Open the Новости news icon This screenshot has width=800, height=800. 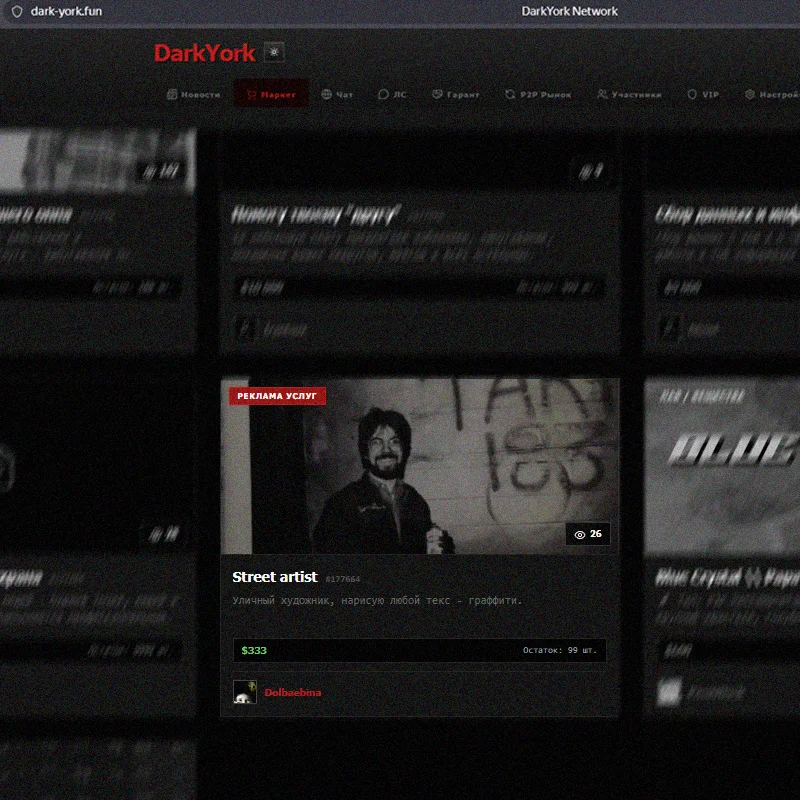click(172, 95)
